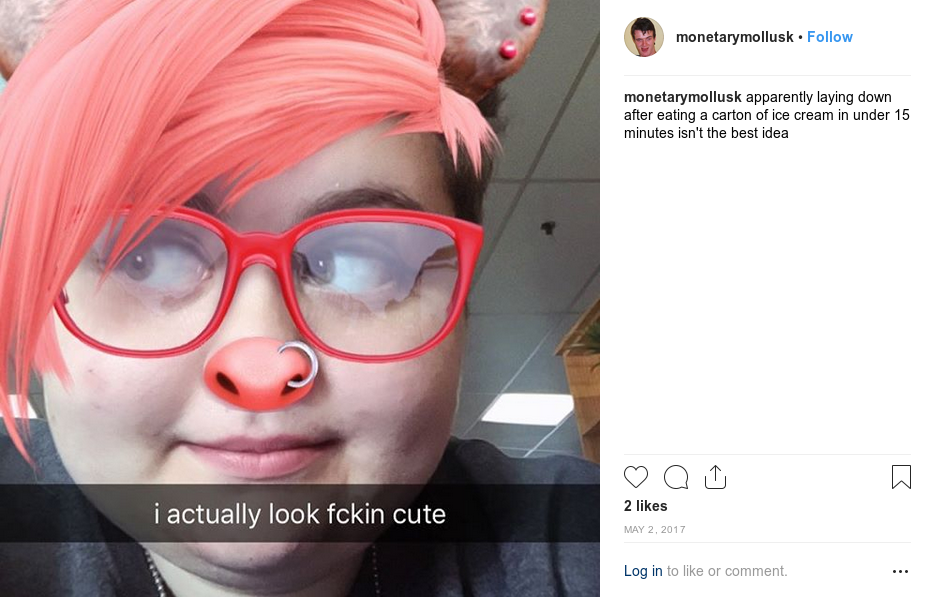Image resolution: width=933 pixels, height=597 pixels.
Task: View who liked via "2 likes"
Action: tap(646, 506)
